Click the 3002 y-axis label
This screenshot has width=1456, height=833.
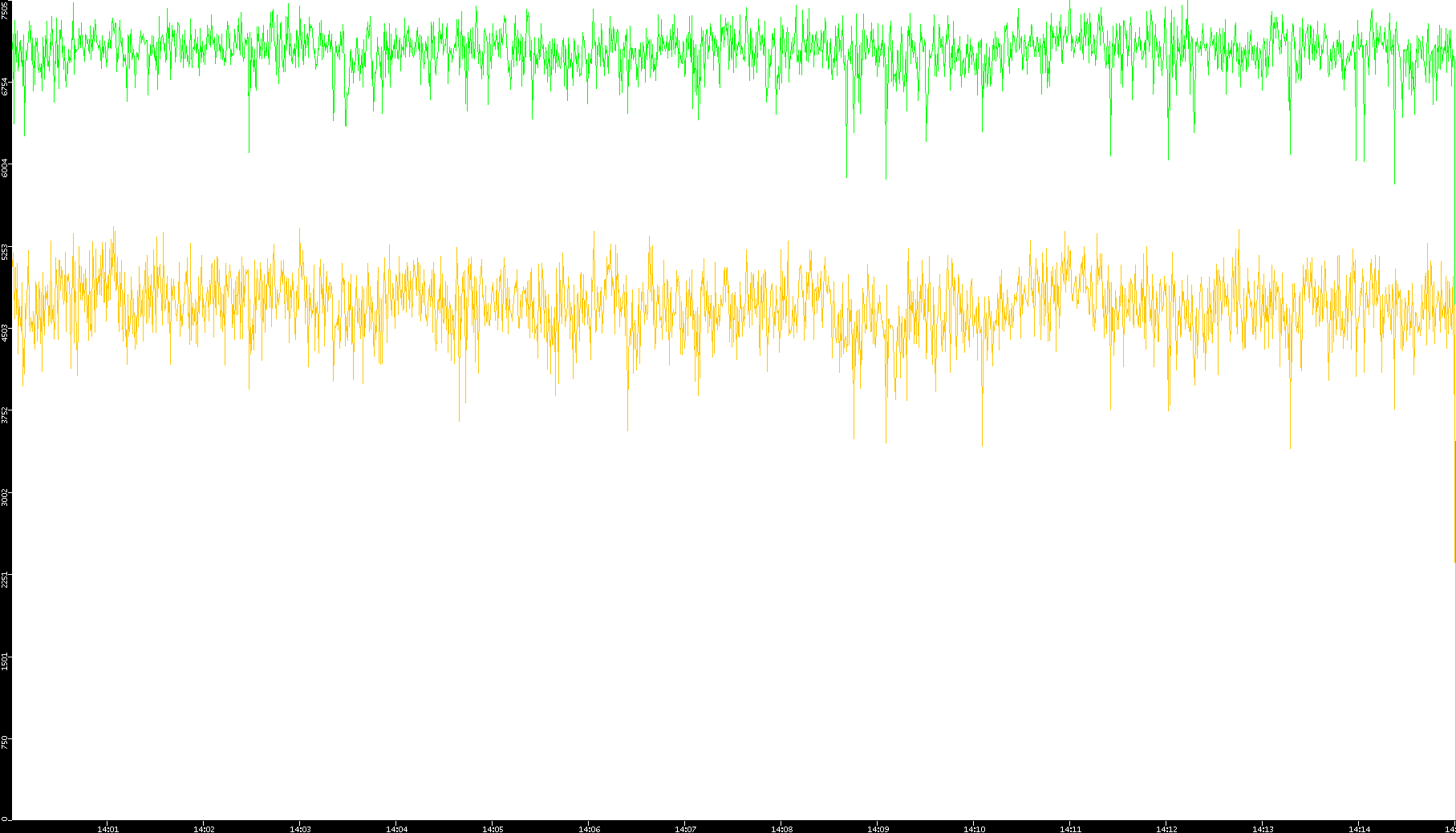[x=5, y=497]
